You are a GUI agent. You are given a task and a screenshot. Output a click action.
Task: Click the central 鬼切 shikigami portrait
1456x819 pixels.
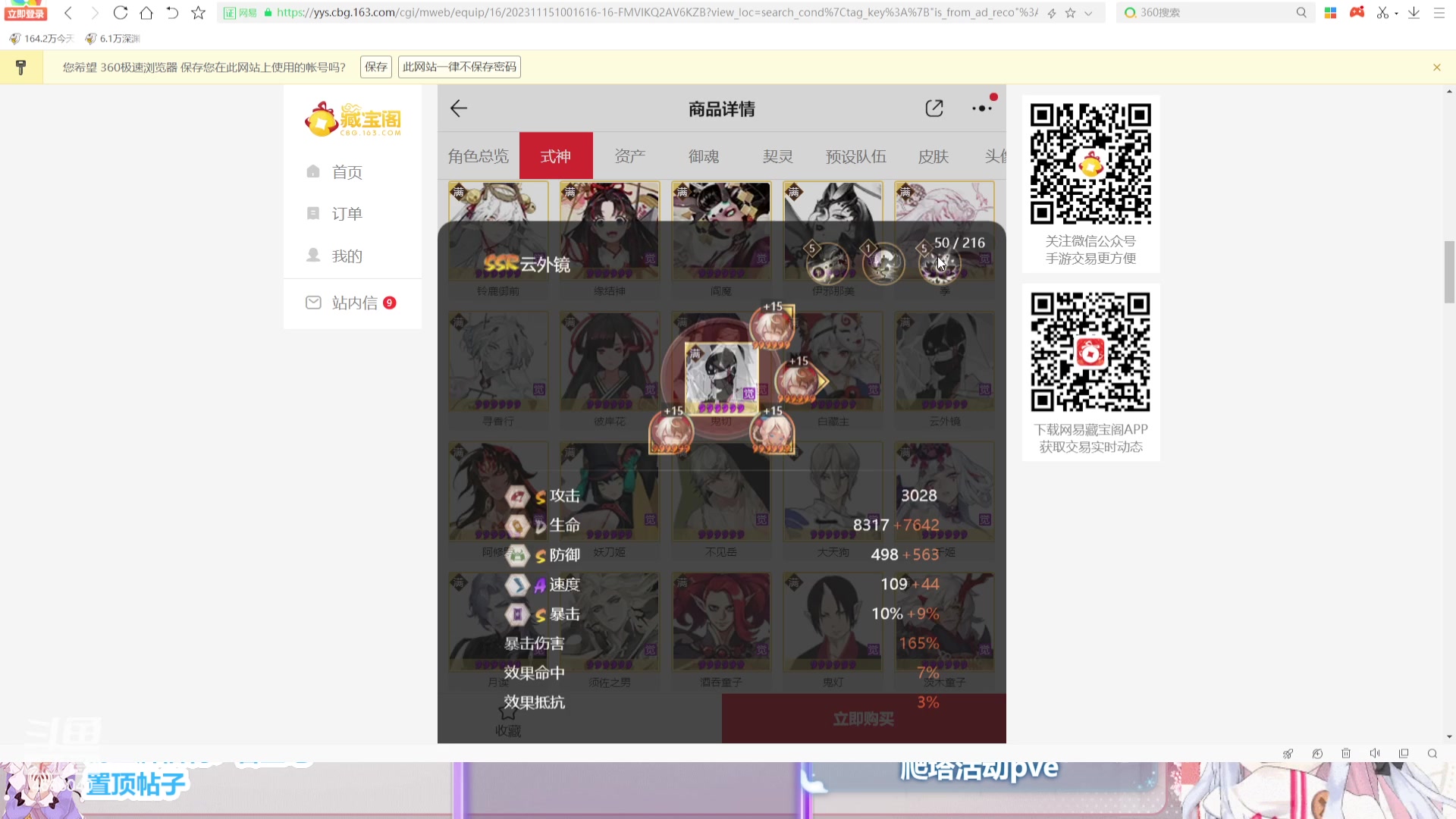[x=721, y=378]
